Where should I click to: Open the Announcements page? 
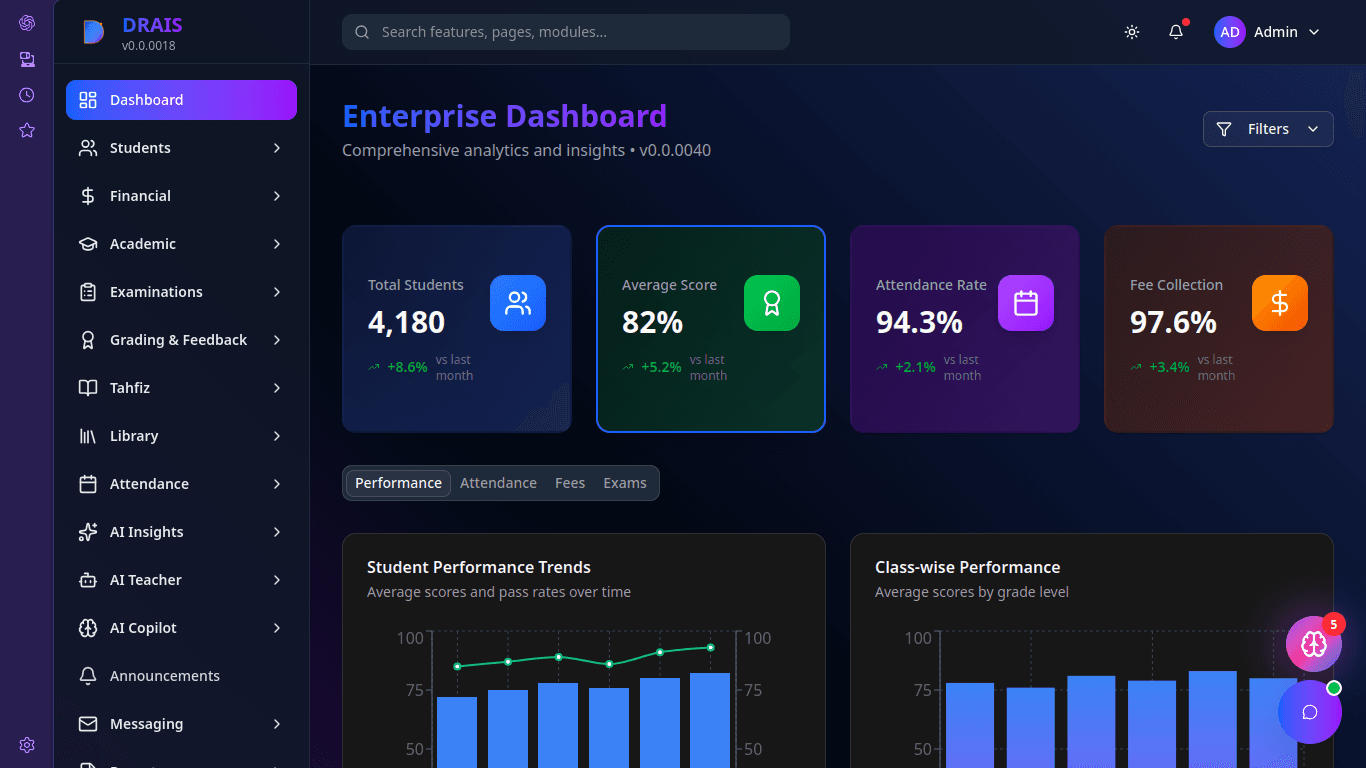point(165,675)
